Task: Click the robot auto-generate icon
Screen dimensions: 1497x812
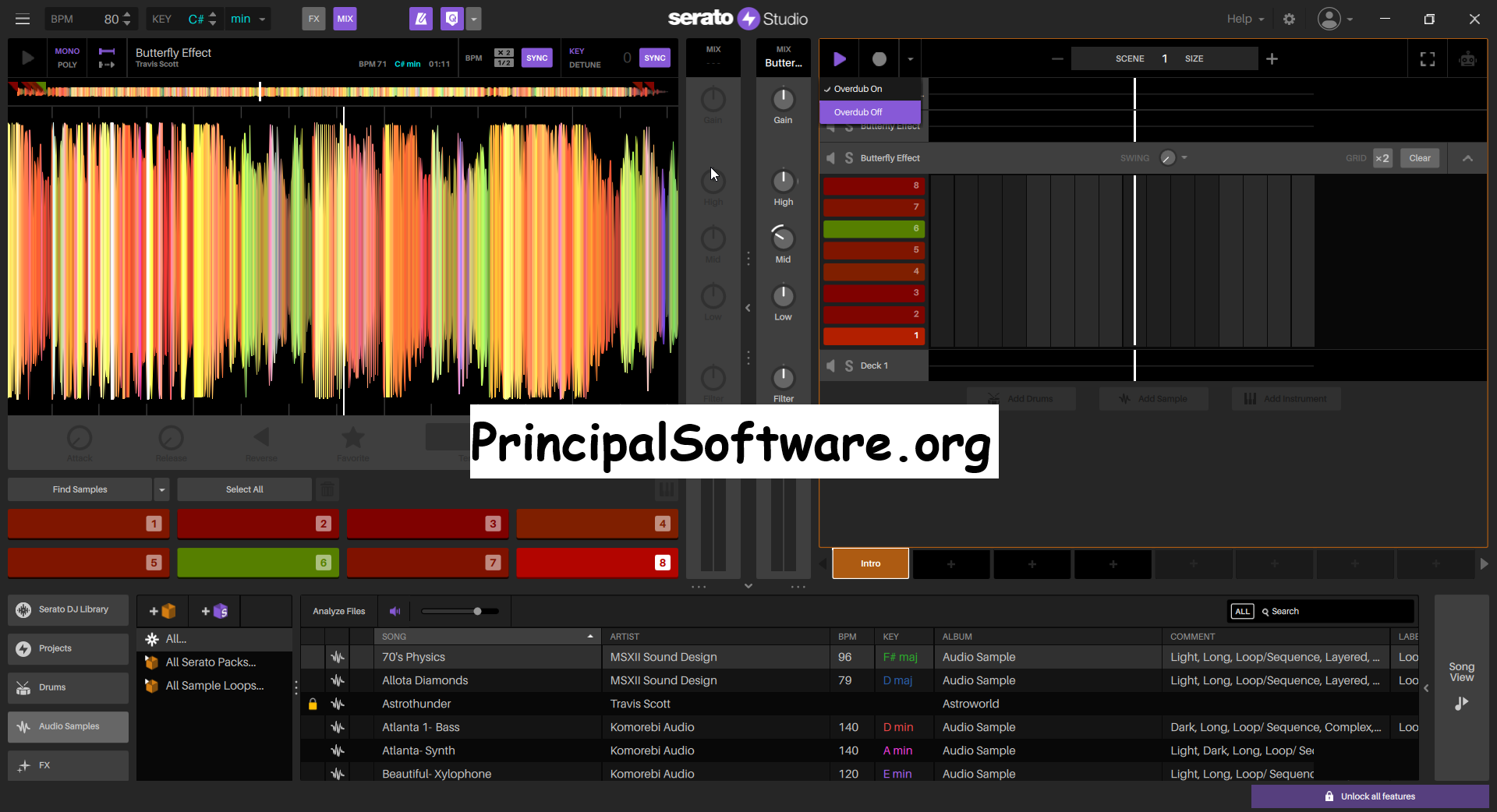Action: (x=1467, y=58)
